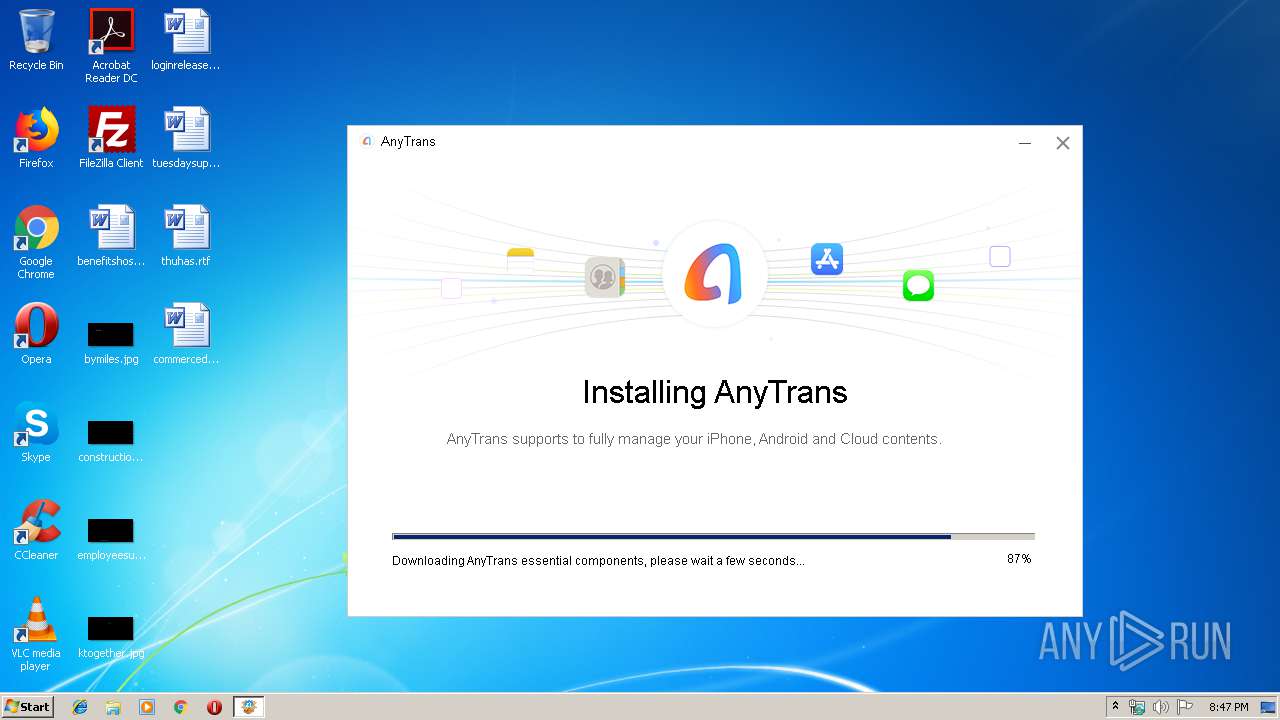Show hidden system tray icons
This screenshot has width=1280, height=720.
coord(1115,707)
